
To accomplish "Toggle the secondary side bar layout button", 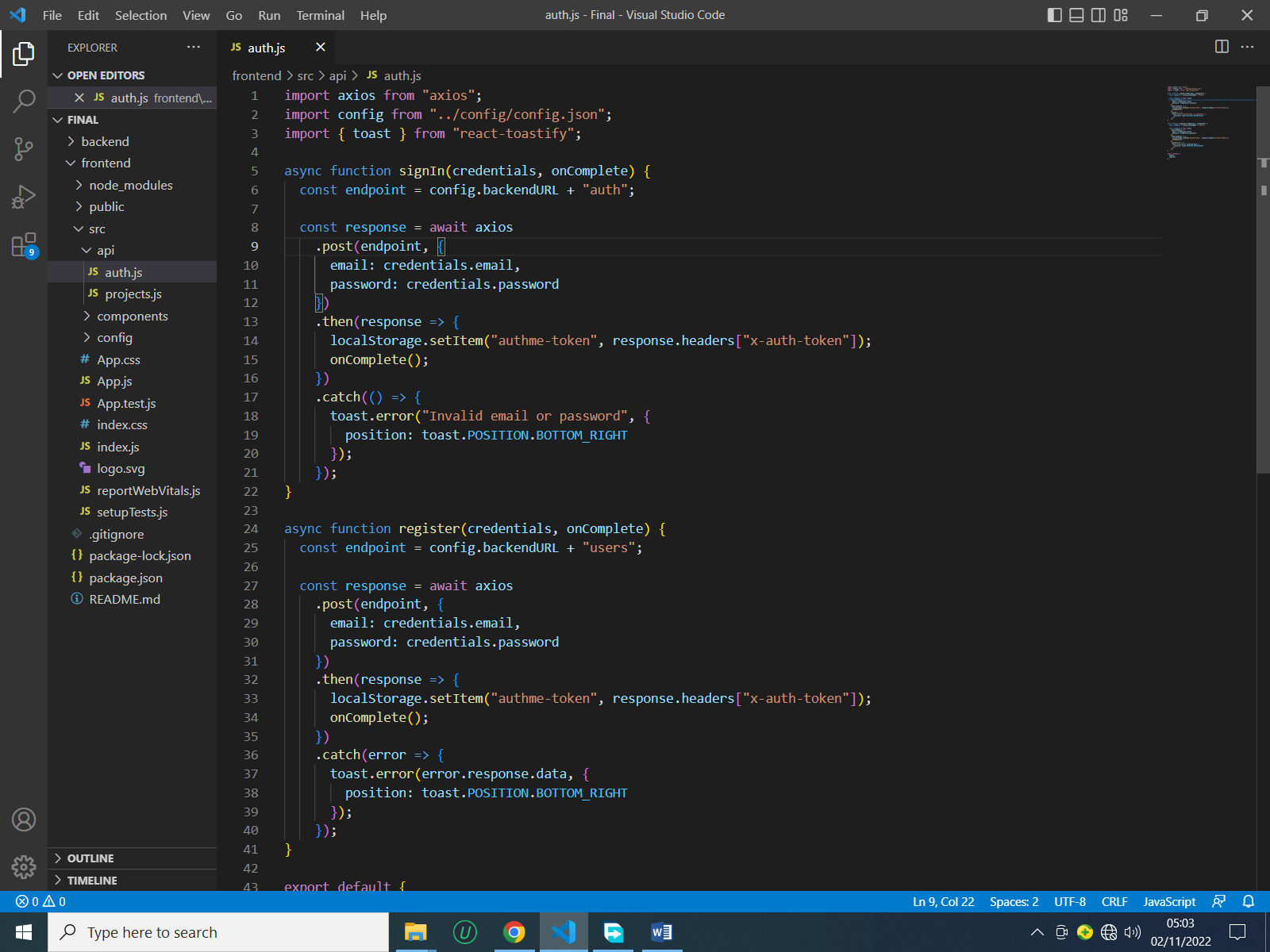I will [x=1099, y=15].
